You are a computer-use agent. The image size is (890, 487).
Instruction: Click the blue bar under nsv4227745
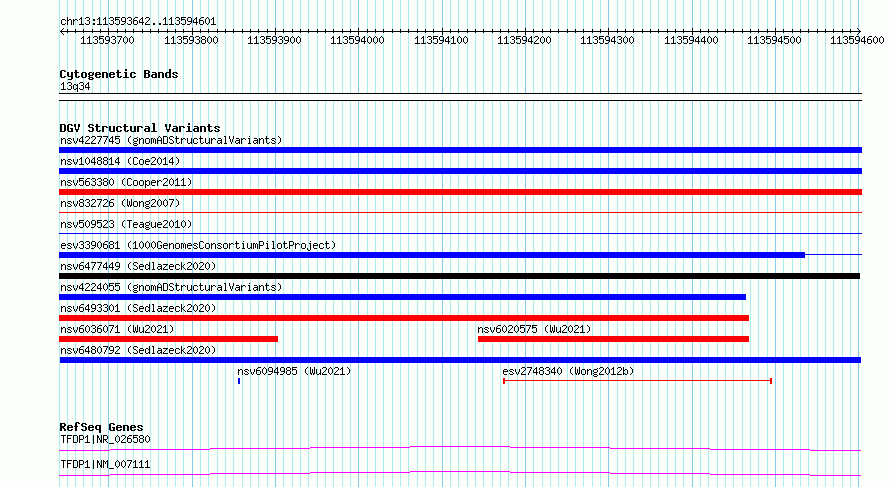(x=460, y=150)
